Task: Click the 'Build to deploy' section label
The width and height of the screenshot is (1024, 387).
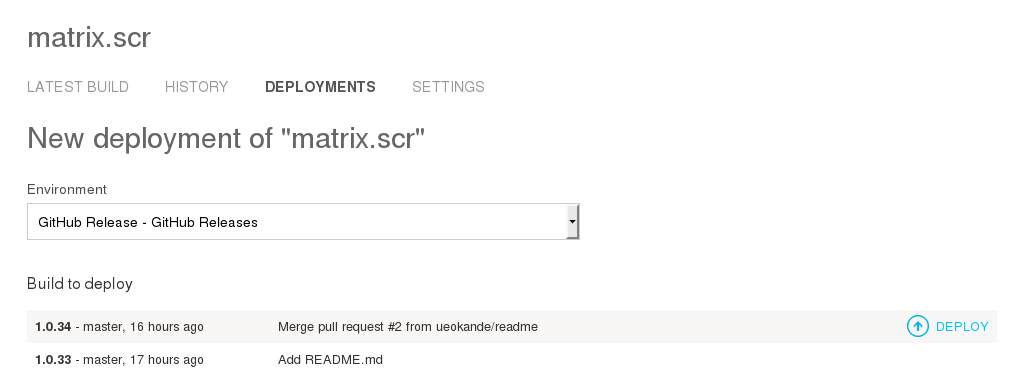Action: (x=80, y=284)
